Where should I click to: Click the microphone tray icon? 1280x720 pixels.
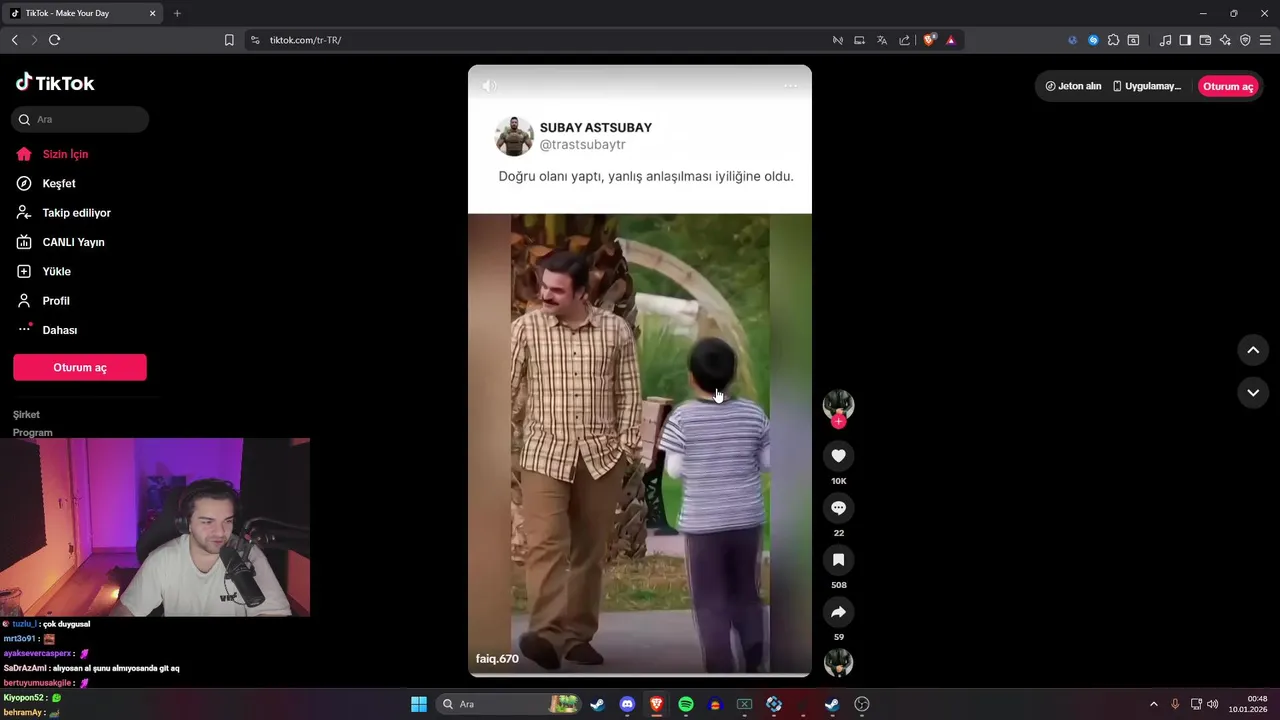[1175, 704]
